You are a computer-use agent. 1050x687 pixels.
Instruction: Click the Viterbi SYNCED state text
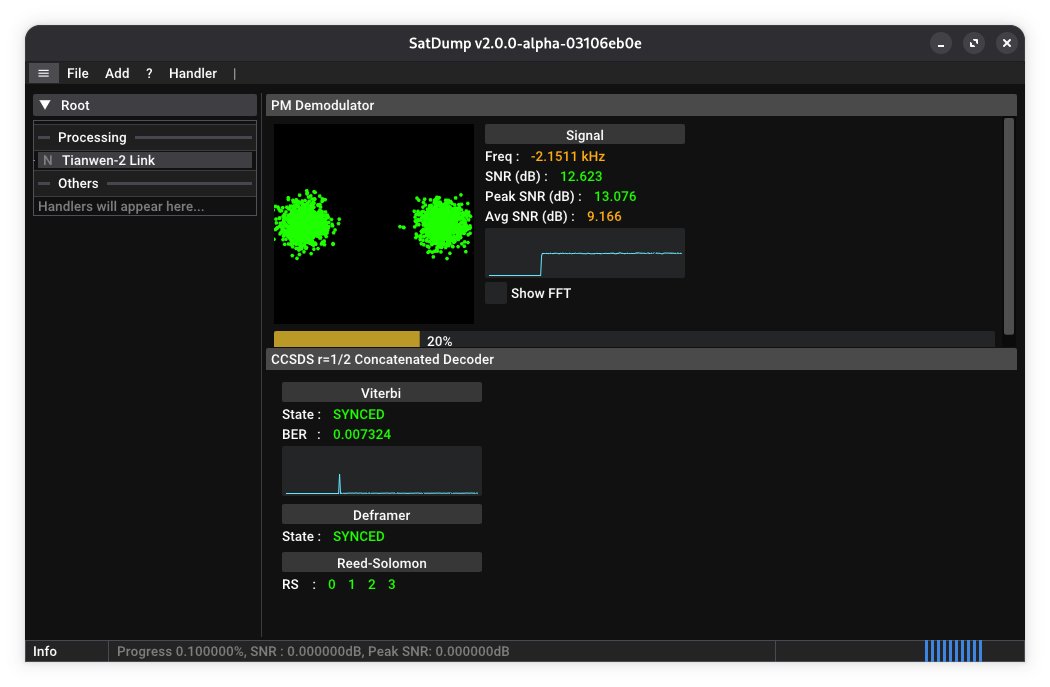(358, 414)
